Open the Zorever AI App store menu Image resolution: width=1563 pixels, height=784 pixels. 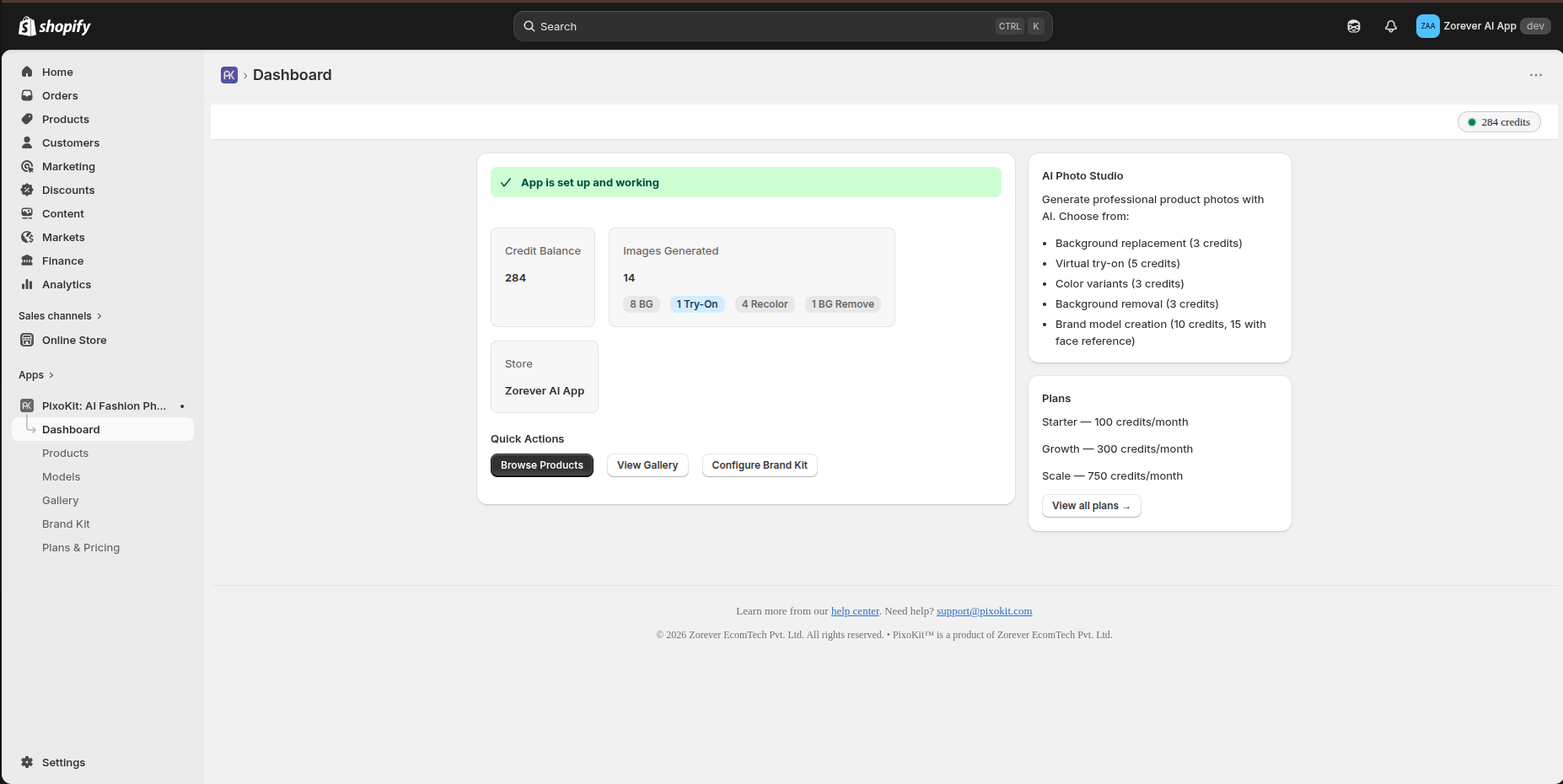click(1484, 26)
